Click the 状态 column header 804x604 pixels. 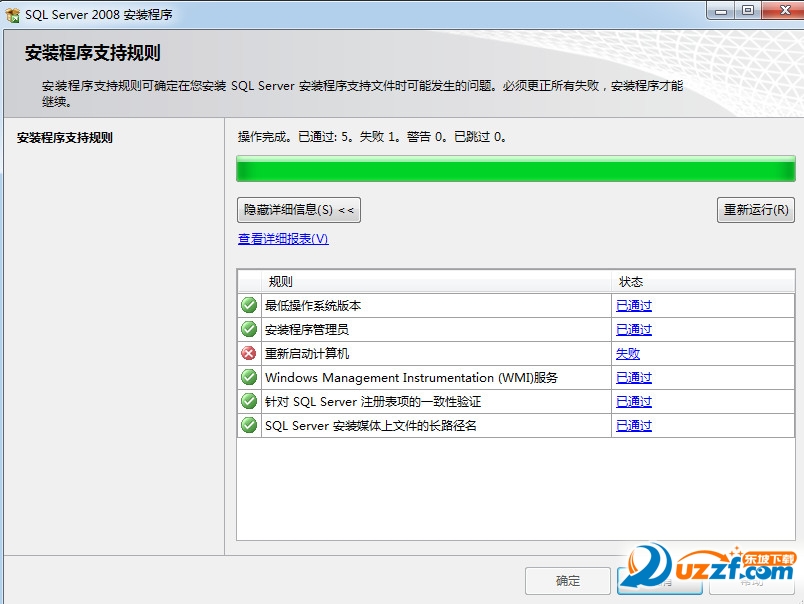(703, 281)
